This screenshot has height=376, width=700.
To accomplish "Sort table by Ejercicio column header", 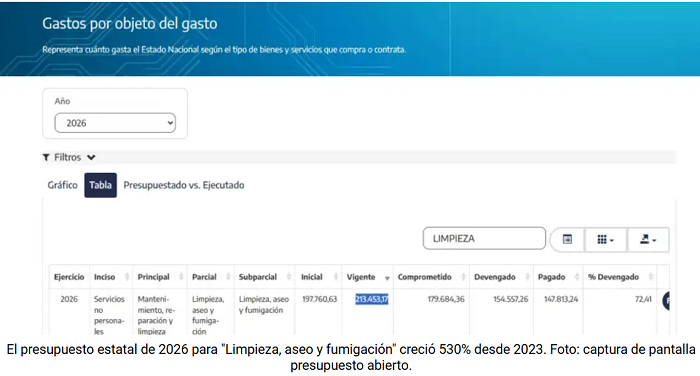I will pos(69,277).
